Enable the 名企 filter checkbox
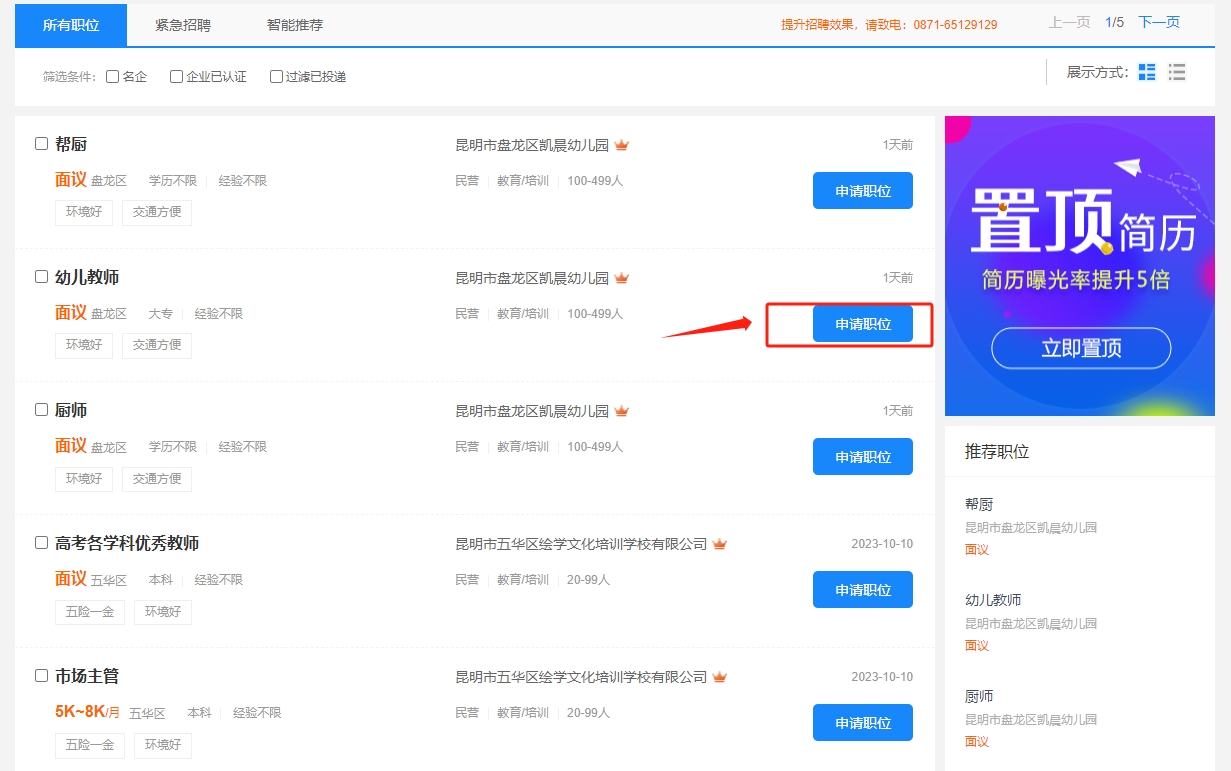1231x771 pixels. [x=113, y=76]
